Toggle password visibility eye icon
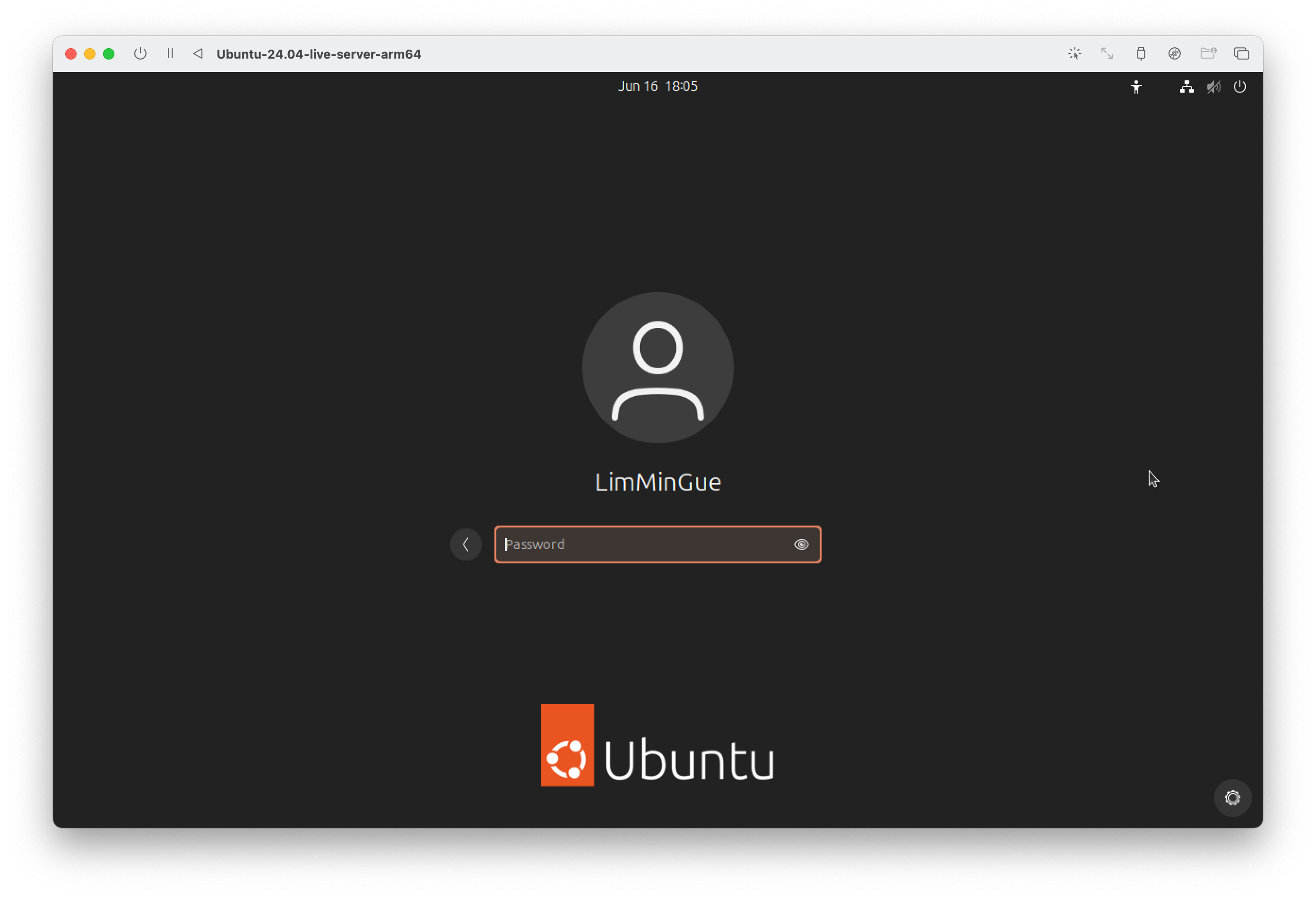 coord(801,544)
